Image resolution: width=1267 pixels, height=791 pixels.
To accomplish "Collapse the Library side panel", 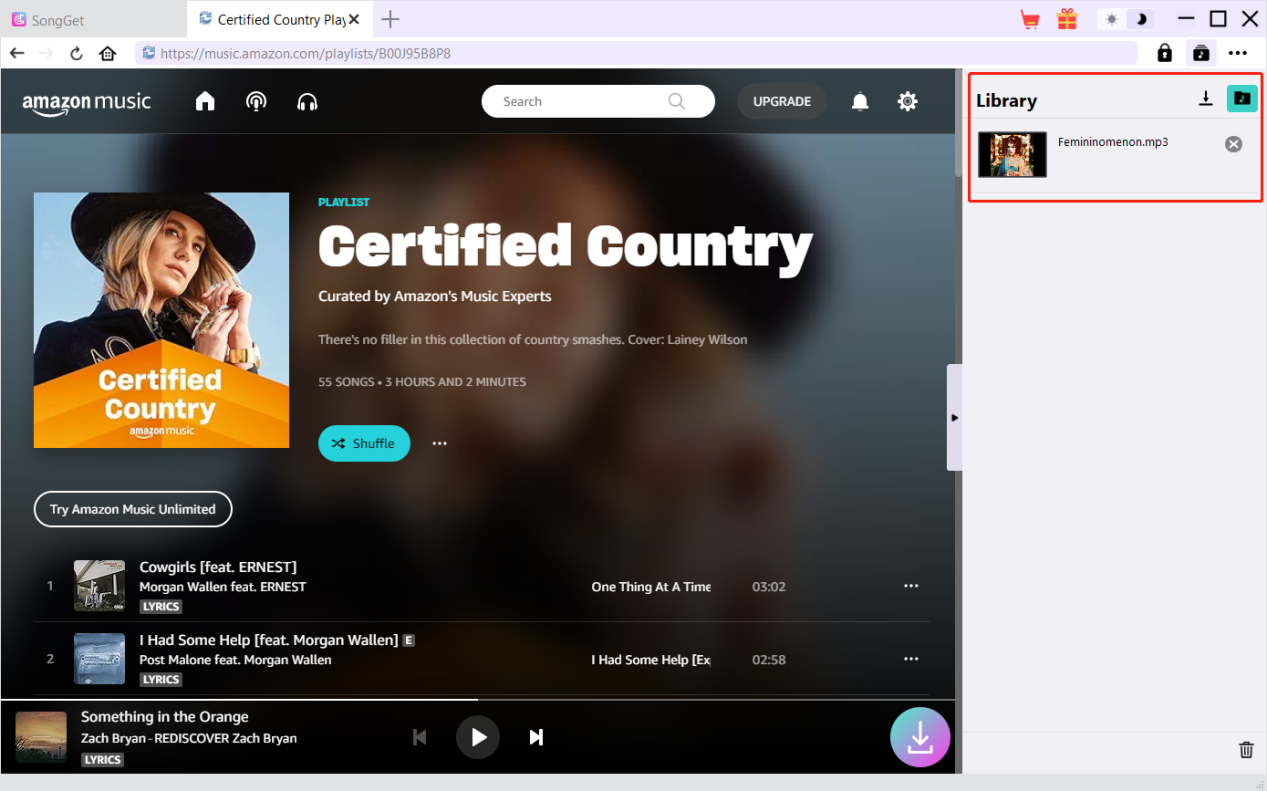I will tap(954, 417).
